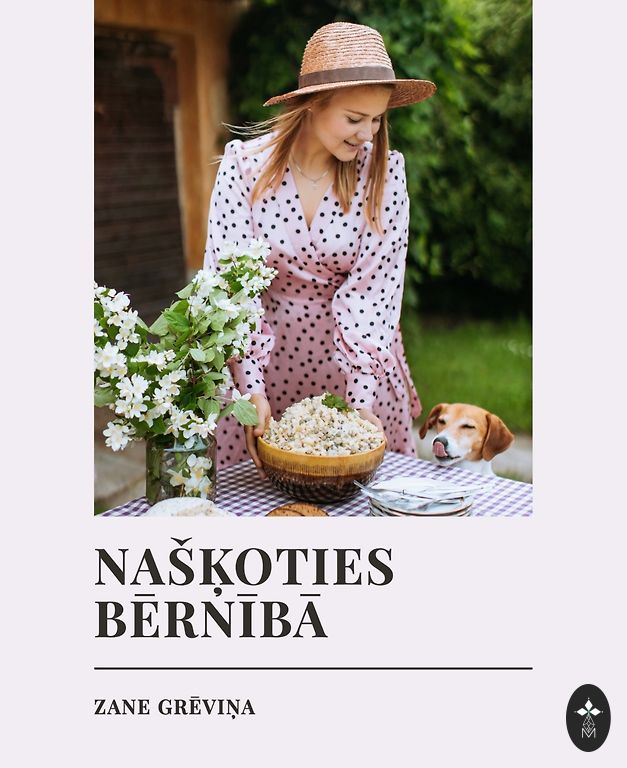The image size is (627, 768).
Task: Click the horizontal divider line above author
Action: pos(313,668)
